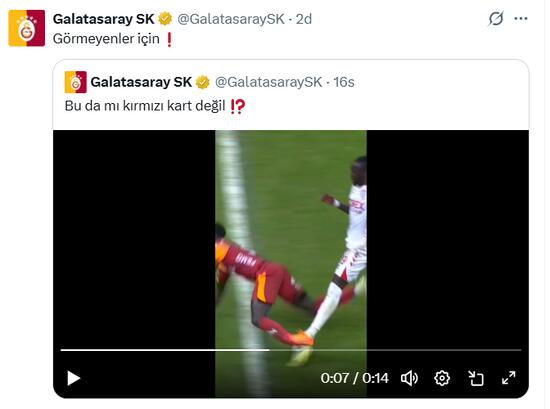
Task: Open the 2d timestamp link
Action: [x=304, y=19]
